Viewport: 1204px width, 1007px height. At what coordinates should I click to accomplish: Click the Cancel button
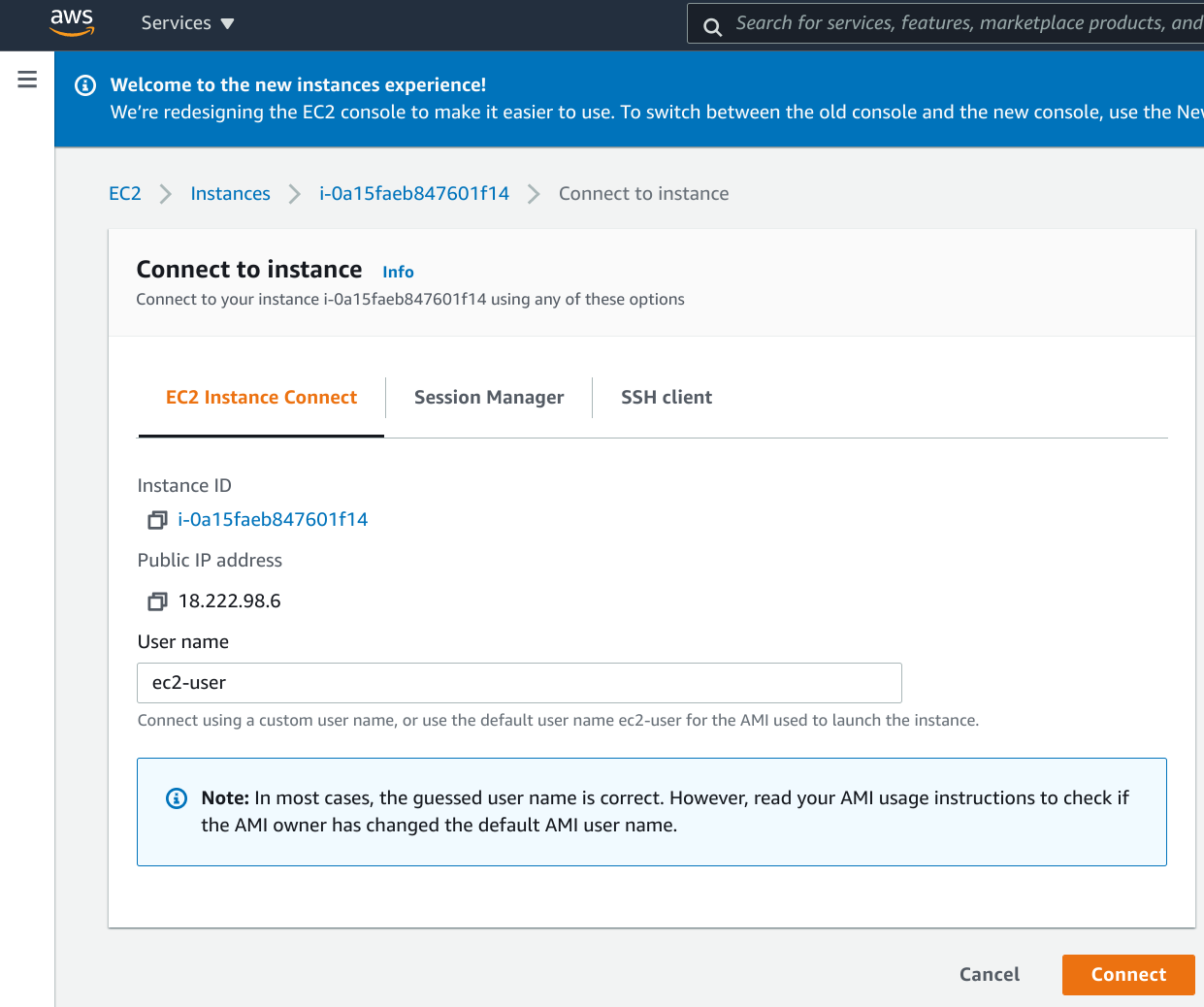(x=989, y=974)
